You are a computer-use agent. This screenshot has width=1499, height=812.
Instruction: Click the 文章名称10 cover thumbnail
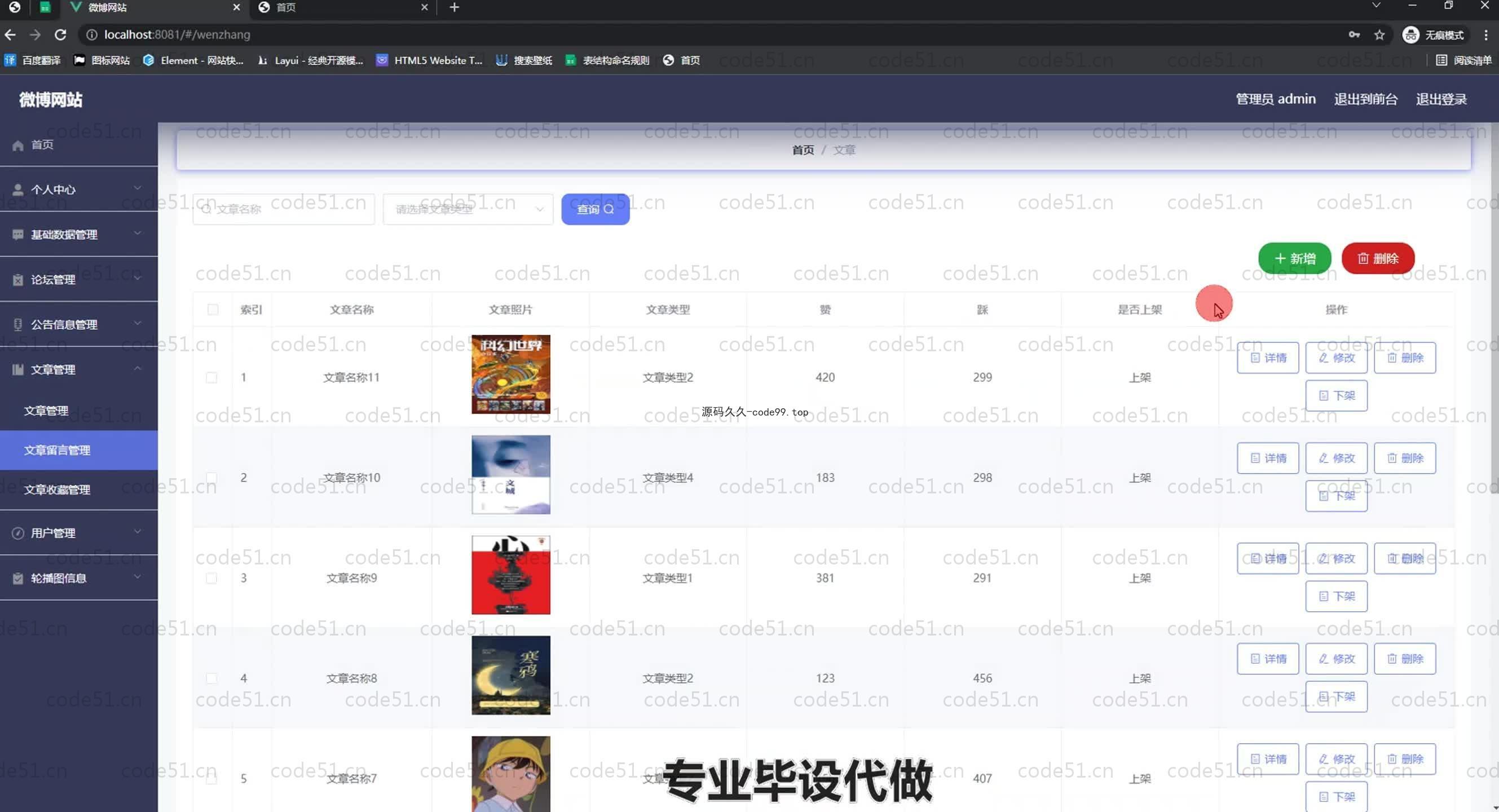[510, 475]
